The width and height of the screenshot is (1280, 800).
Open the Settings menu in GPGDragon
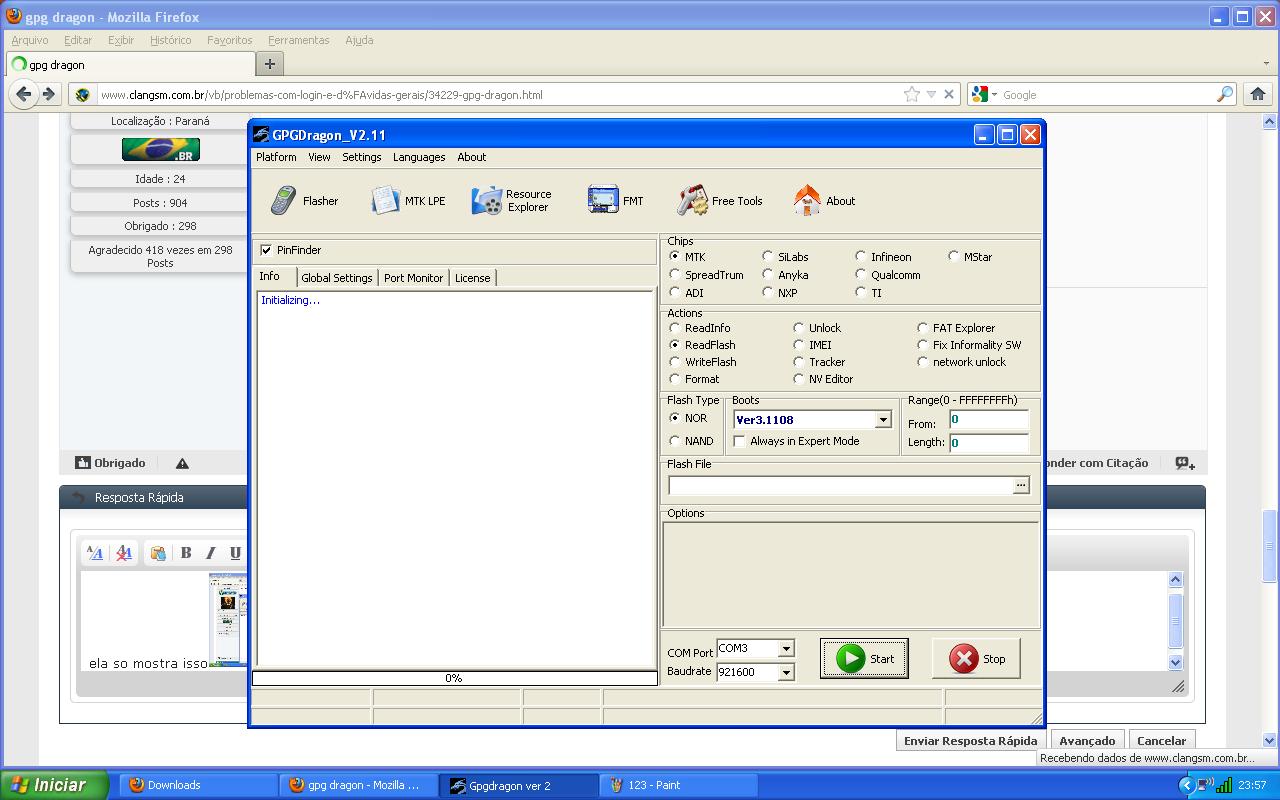361,157
